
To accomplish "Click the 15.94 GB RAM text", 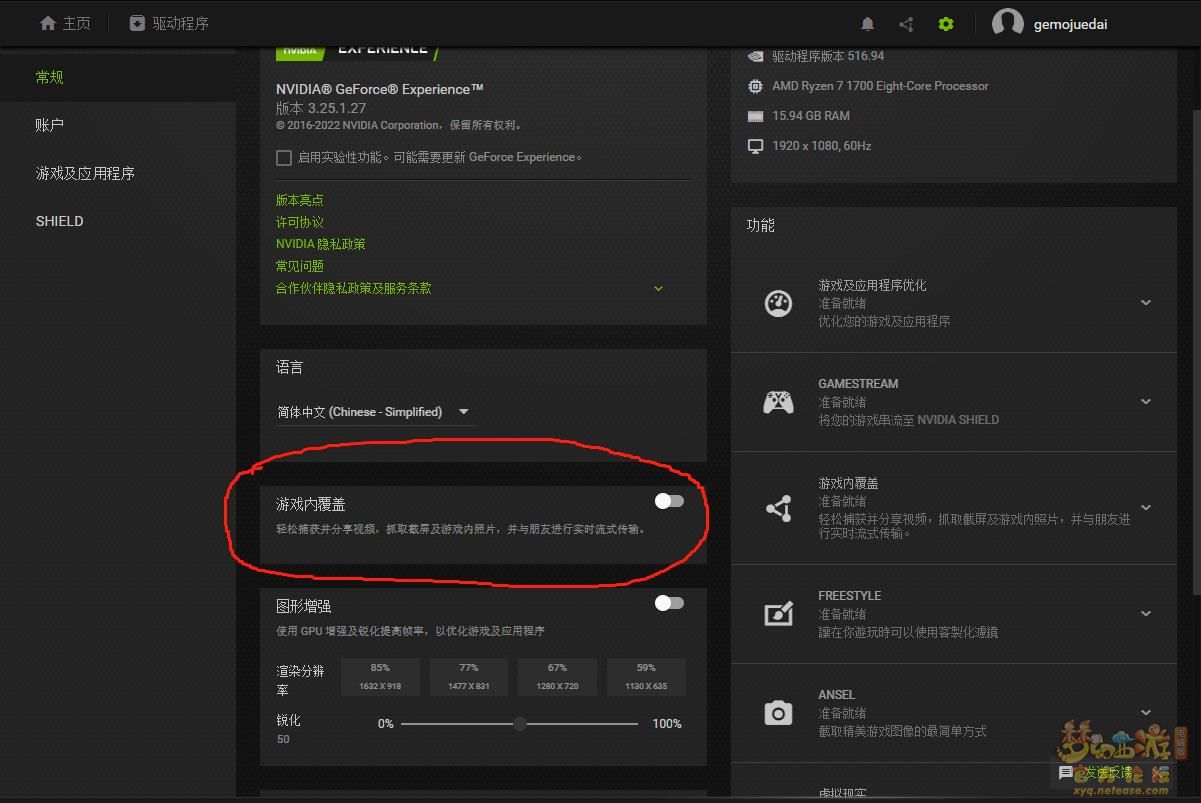I will (811, 116).
